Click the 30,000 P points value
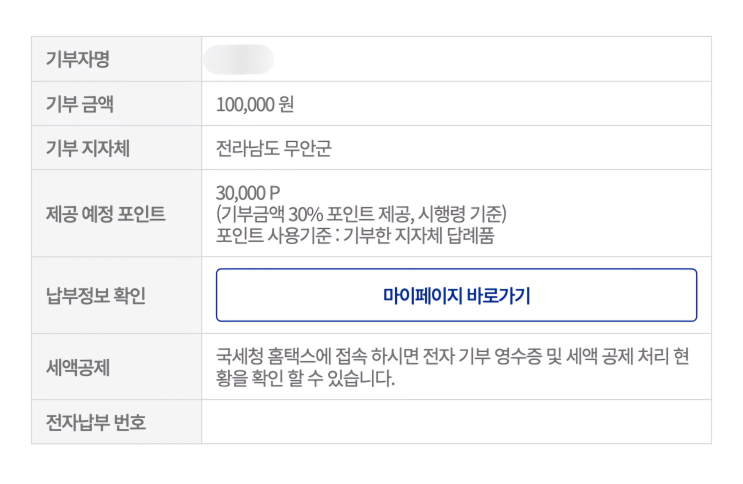Viewport: 743px width, 484px height. [x=248, y=193]
